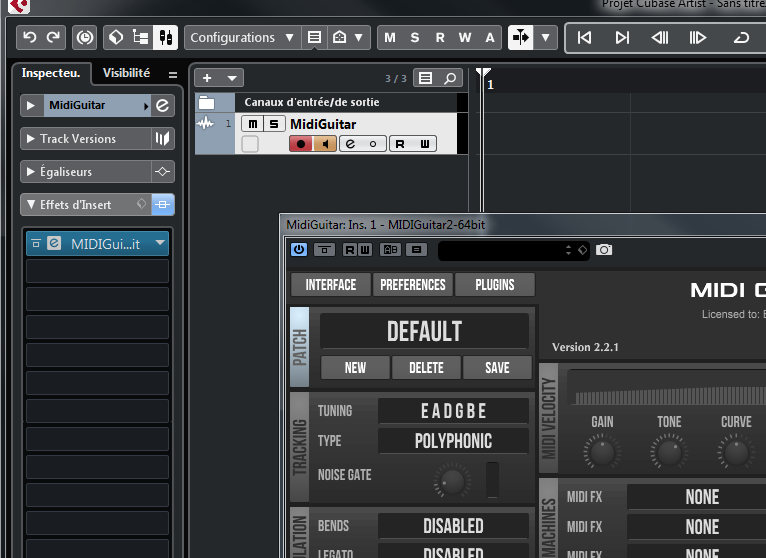Click the Undo arrow in toolbar
Image resolution: width=766 pixels, height=558 pixels.
(x=30, y=38)
